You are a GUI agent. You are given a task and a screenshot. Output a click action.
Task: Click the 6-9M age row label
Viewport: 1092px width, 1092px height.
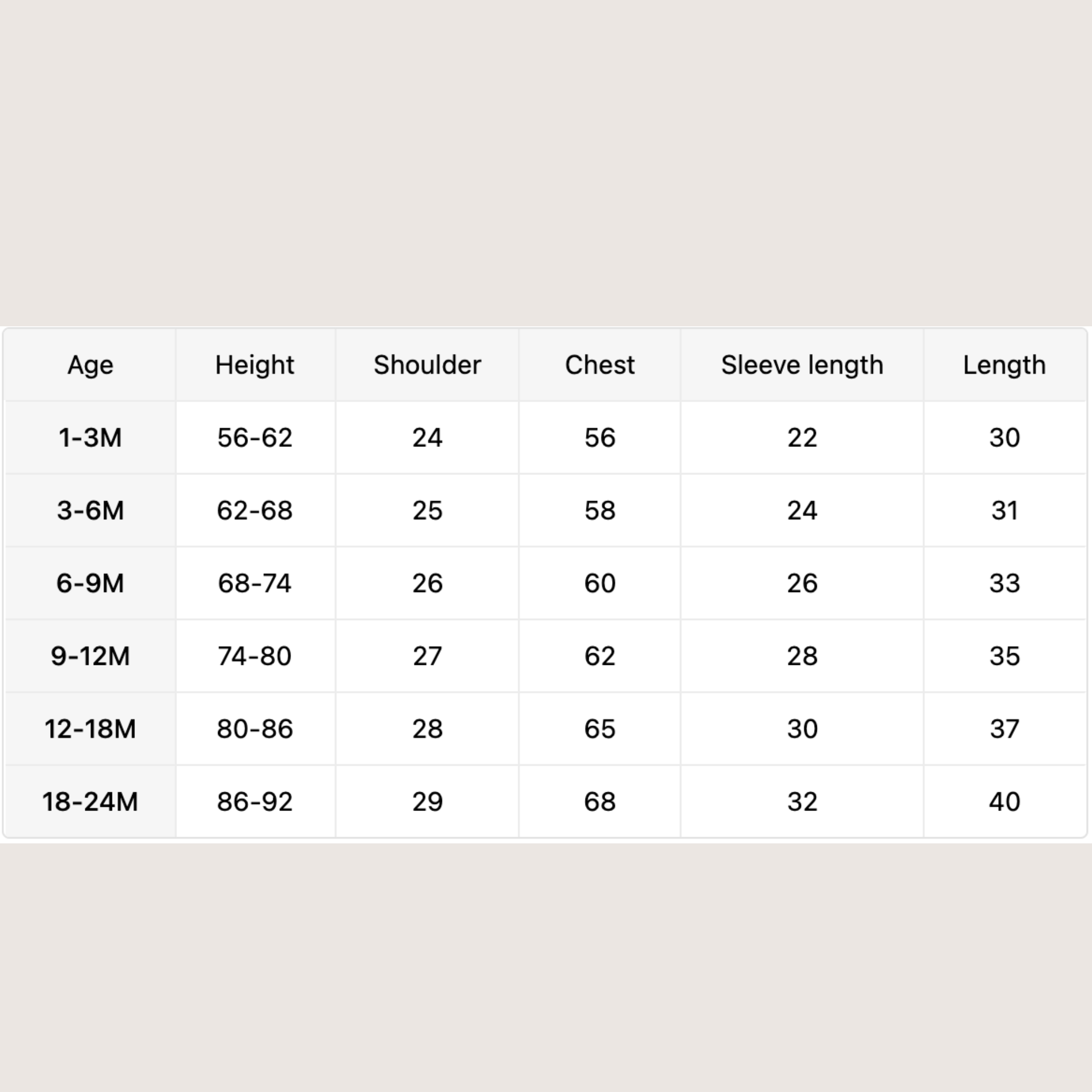click(x=91, y=583)
